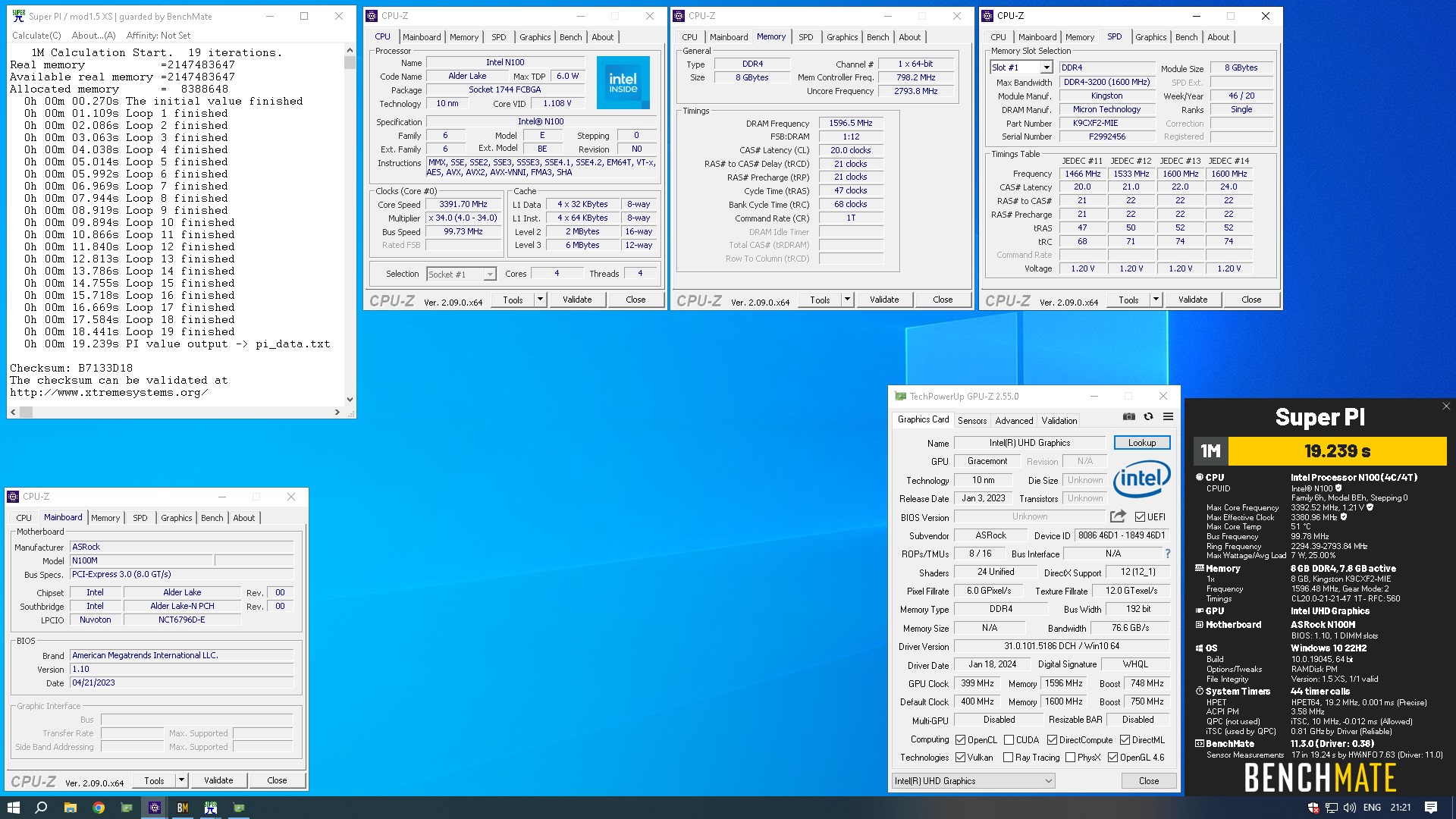Open taskbar Search magnifier
The height and width of the screenshot is (819, 1456).
coord(41,808)
